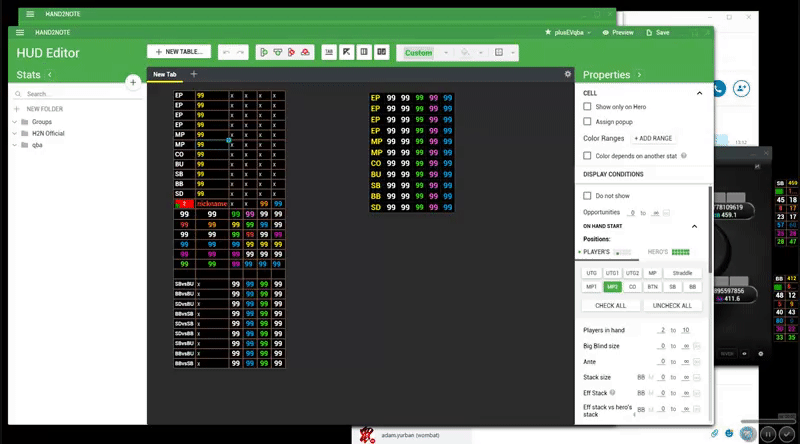Tick the Do not show checkbox

coord(587,195)
